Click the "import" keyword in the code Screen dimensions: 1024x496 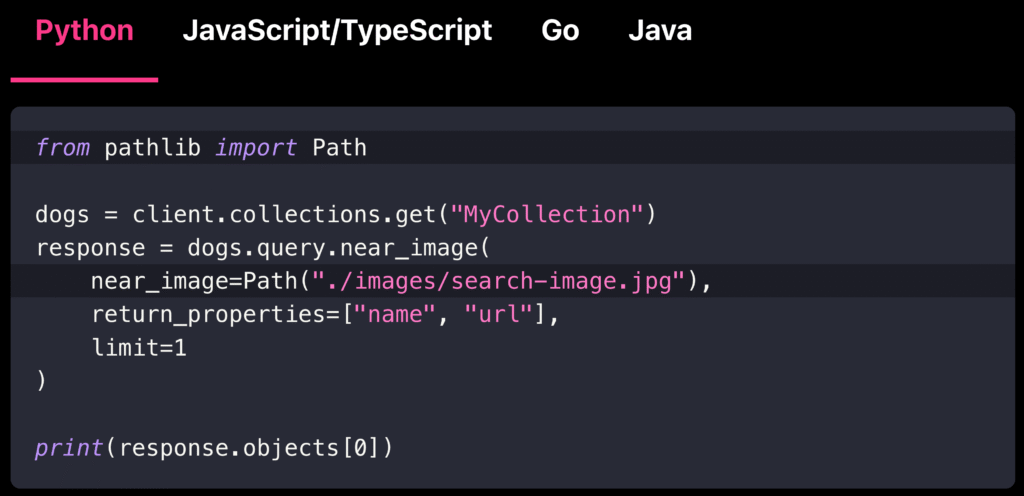point(256,148)
